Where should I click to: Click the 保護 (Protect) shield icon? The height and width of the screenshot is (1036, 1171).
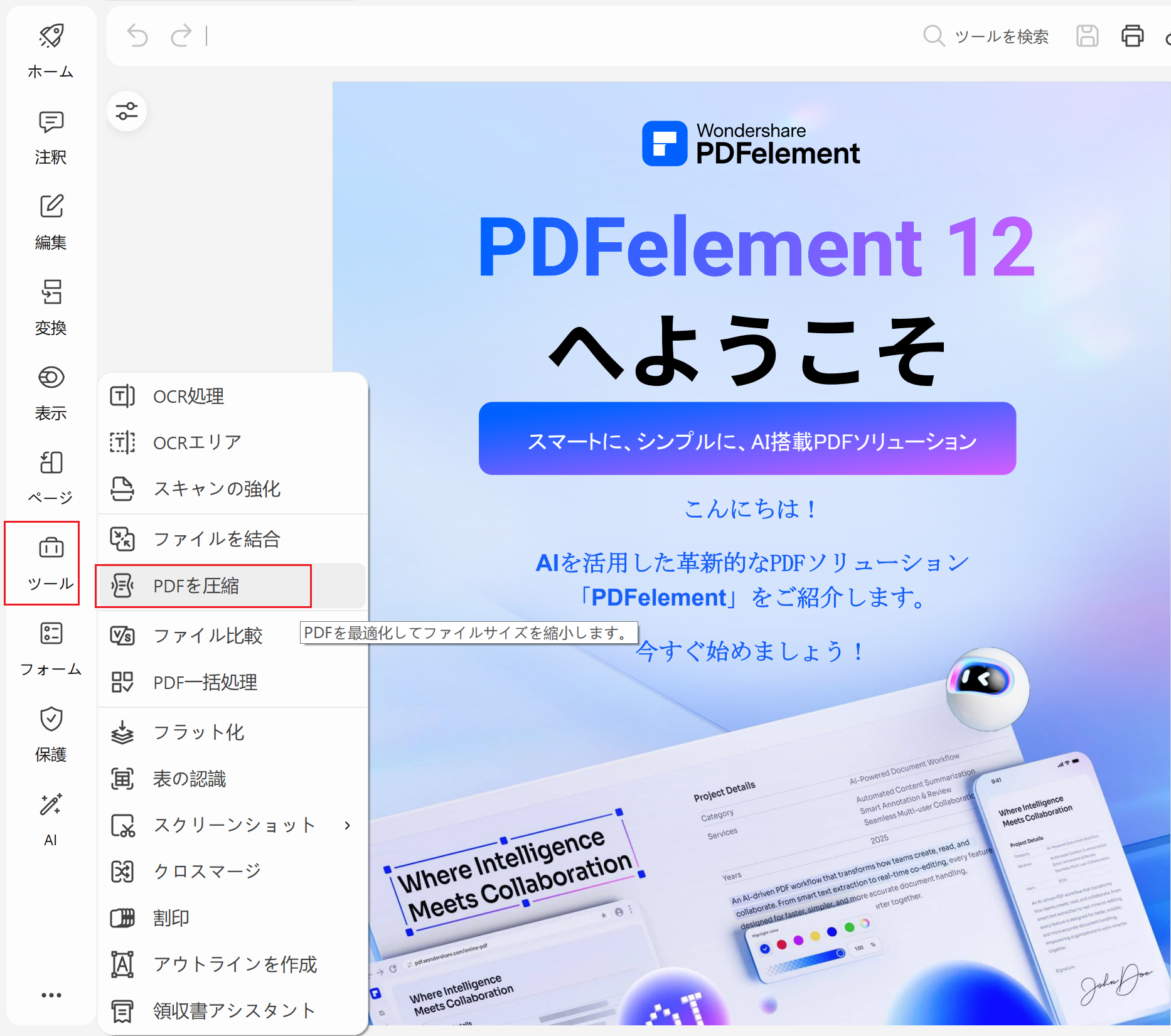click(x=51, y=719)
